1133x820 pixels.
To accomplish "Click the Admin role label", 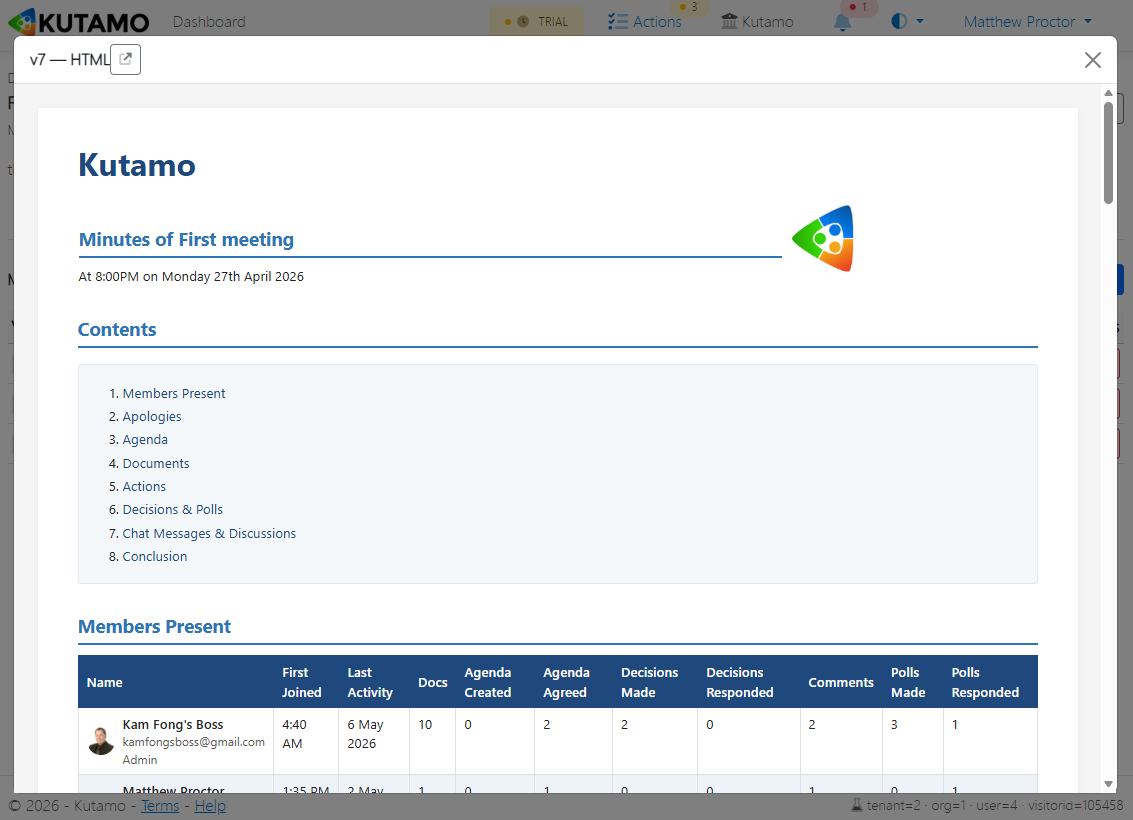I will [139, 759].
